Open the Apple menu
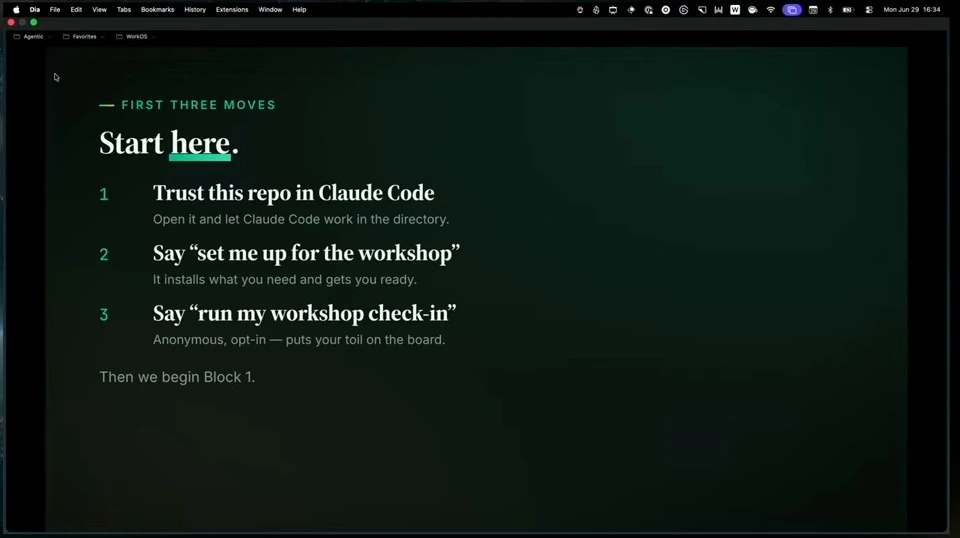The image size is (960, 538). [17, 10]
